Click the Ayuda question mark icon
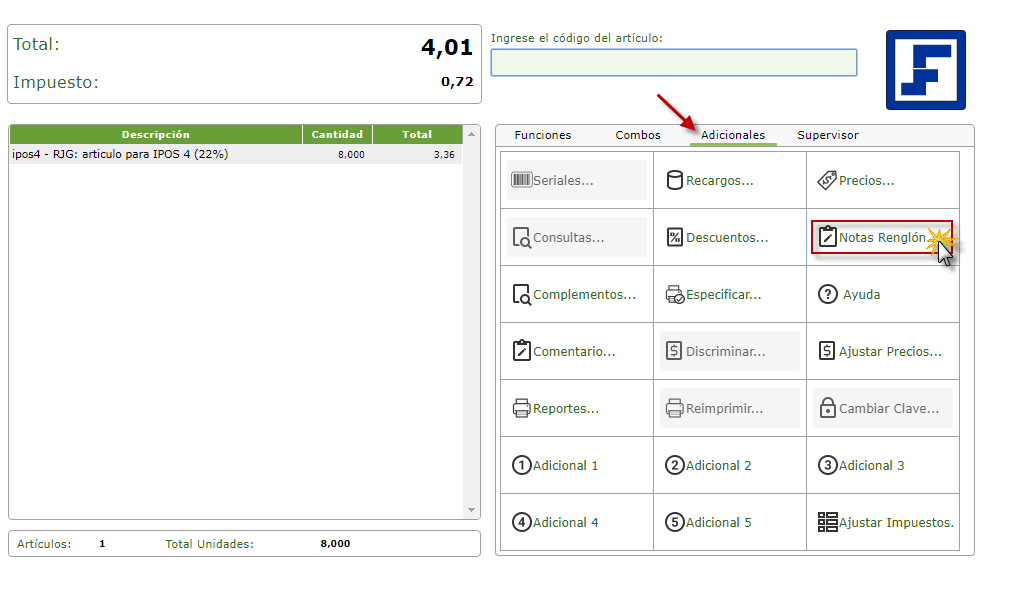Image resolution: width=1022 pixels, height=592 pixels. click(x=828, y=294)
